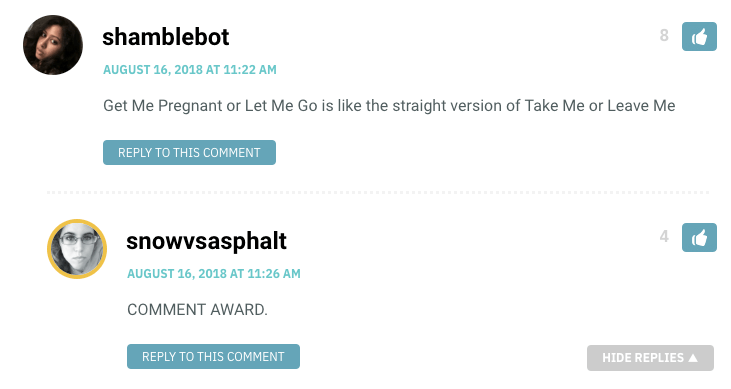The width and height of the screenshot is (731, 389).
Task: Click the like count 4 on snowvsasphalt's reply
Action: tap(664, 236)
